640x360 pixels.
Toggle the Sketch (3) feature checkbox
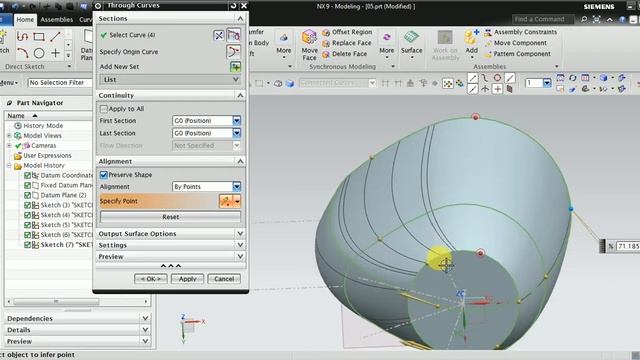pyautogui.click(x=27, y=205)
